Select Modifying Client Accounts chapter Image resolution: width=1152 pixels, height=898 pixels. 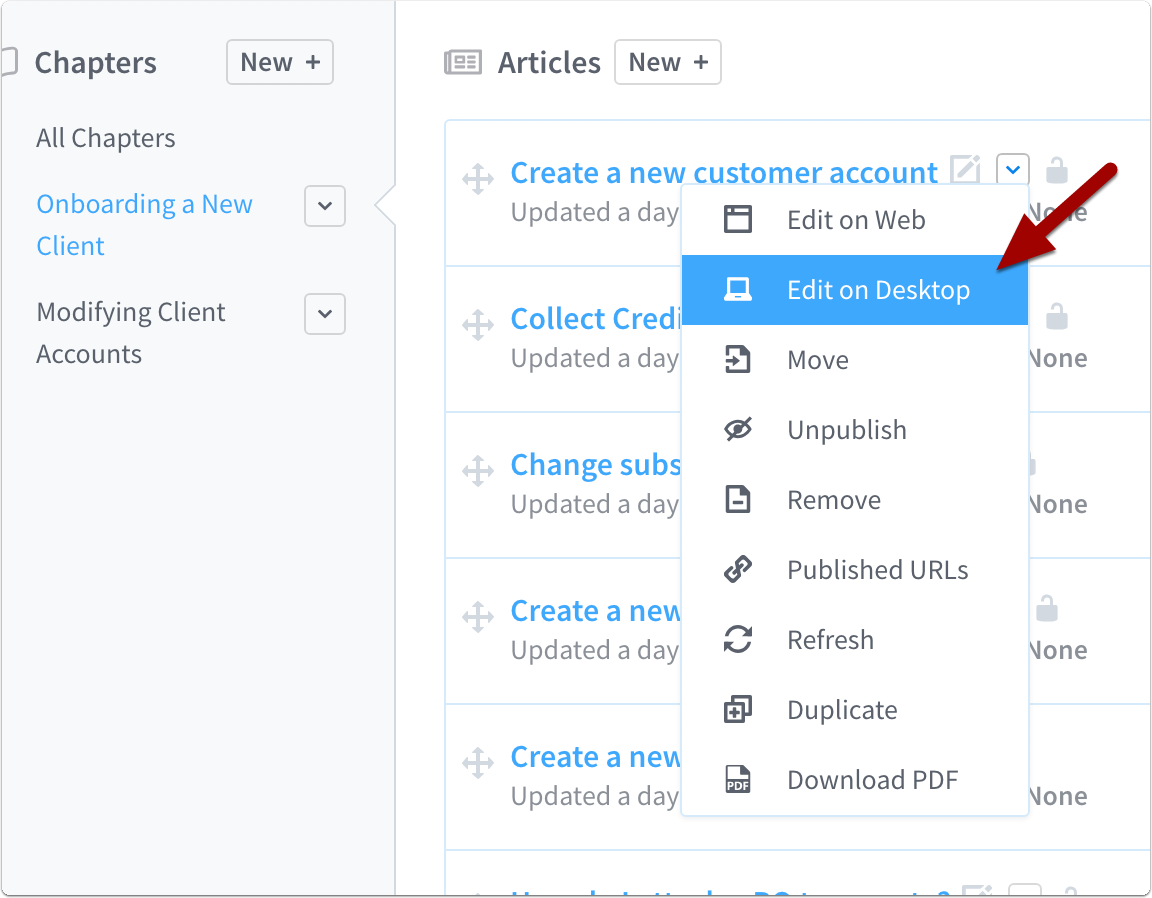tap(131, 333)
